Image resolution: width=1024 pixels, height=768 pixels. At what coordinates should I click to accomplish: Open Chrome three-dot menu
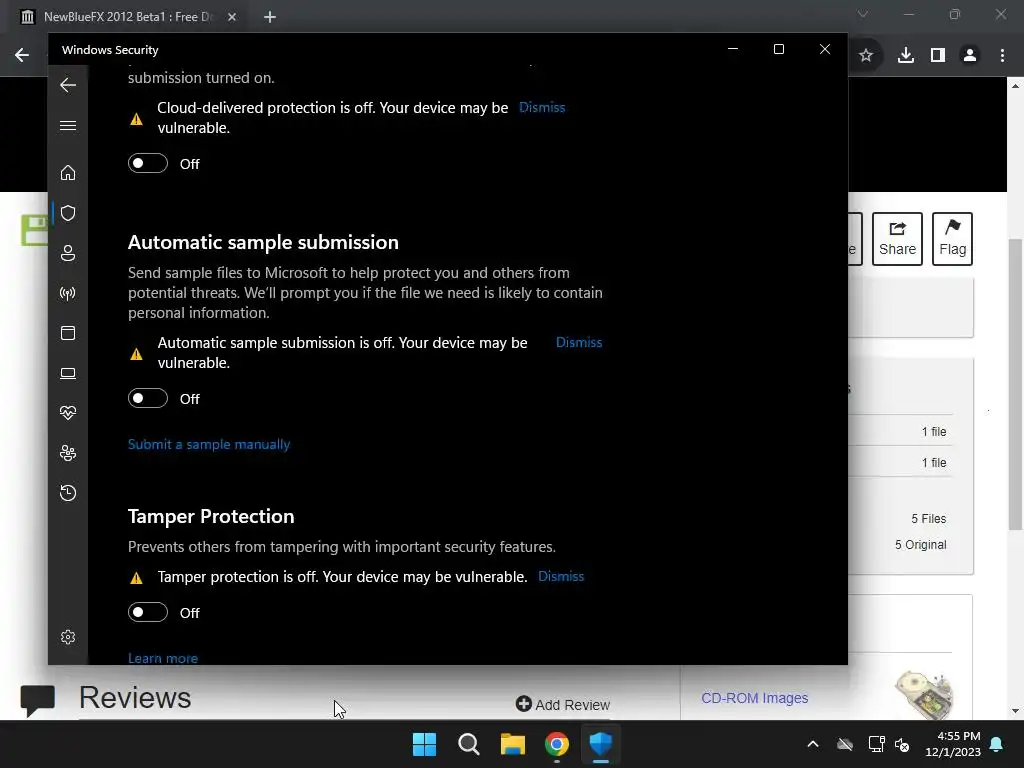[1002, 56]
